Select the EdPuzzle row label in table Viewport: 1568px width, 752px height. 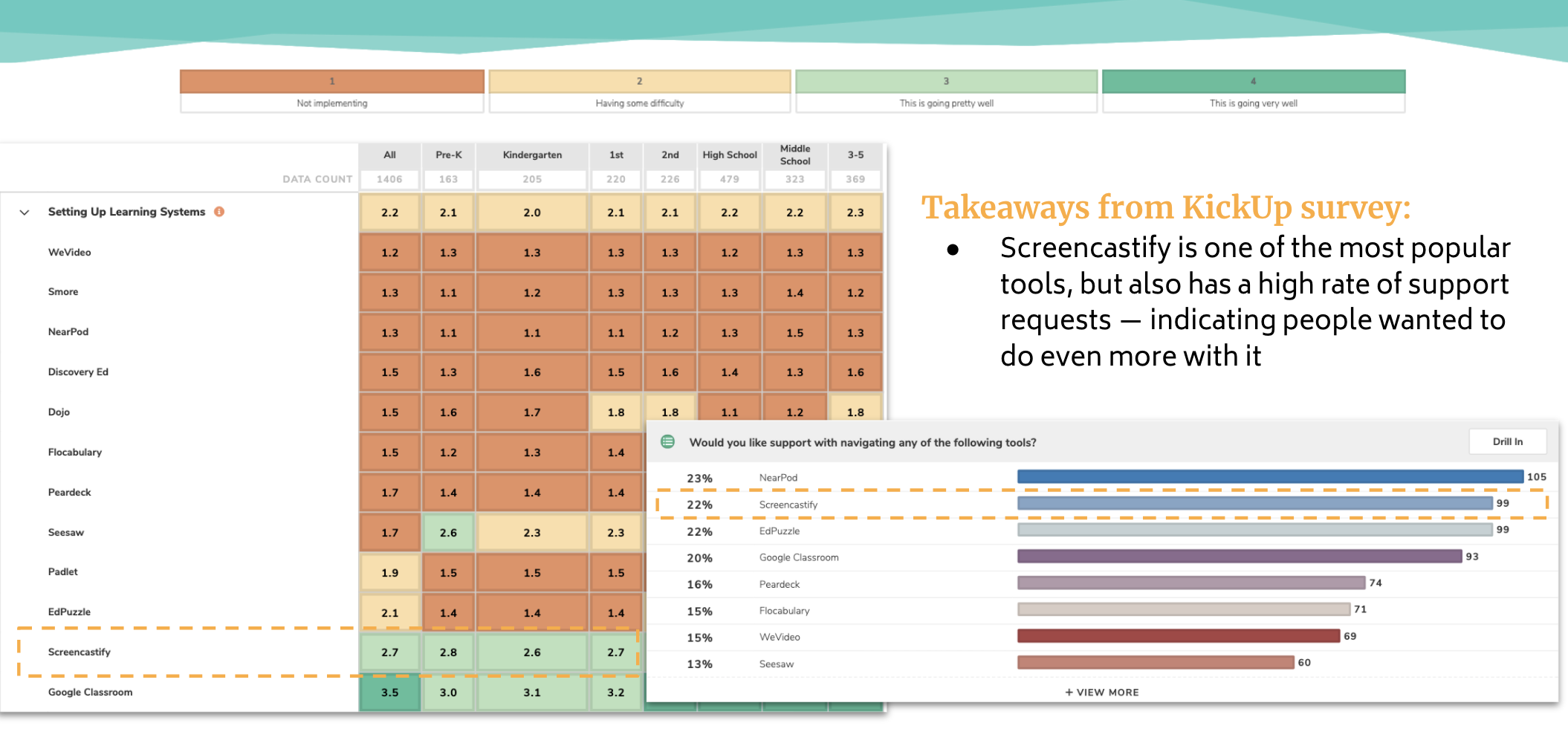69,612
